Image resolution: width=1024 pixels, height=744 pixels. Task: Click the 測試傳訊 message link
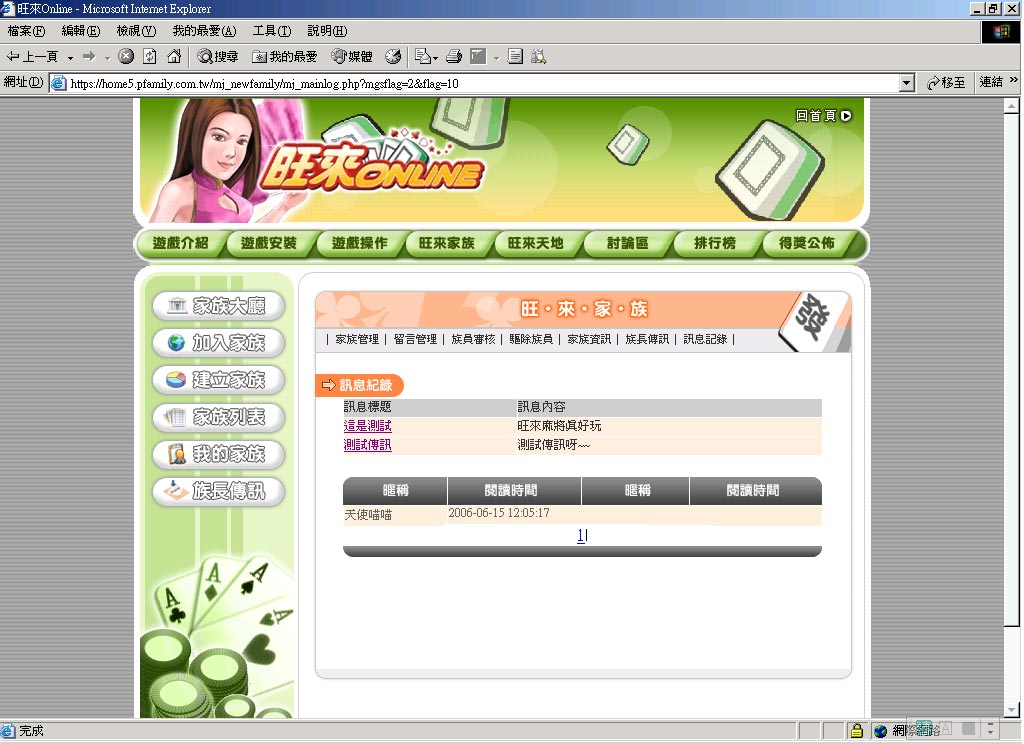367,445
